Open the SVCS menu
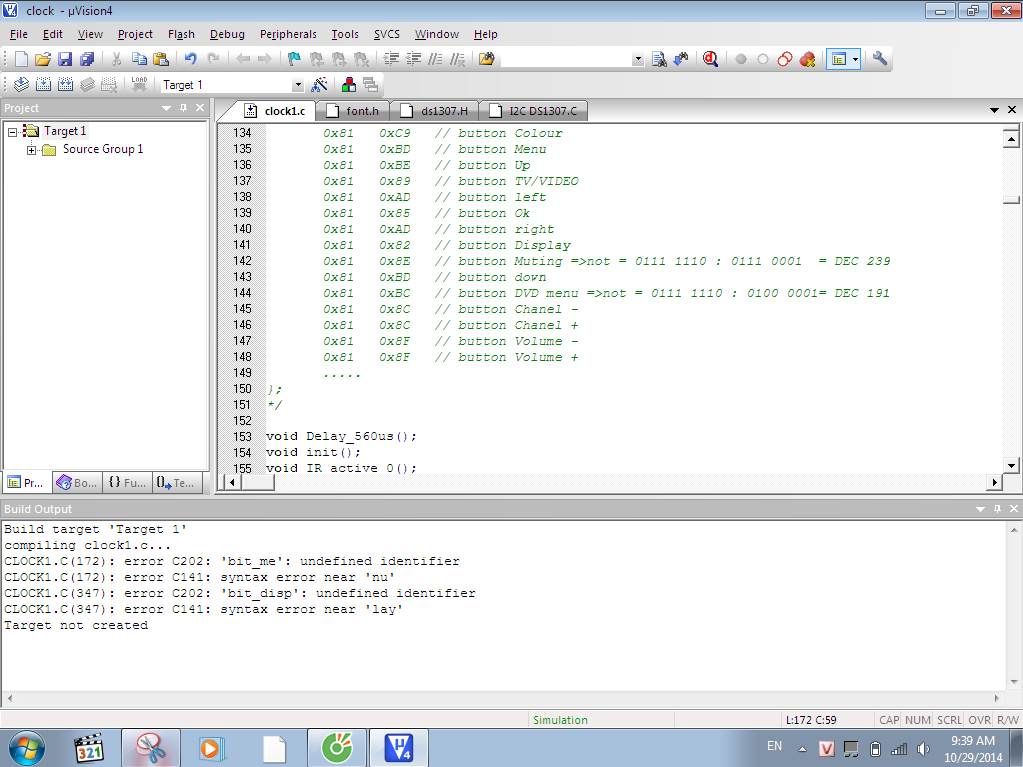The height and width of the screenshot is (767, 1023). point(386,34)
